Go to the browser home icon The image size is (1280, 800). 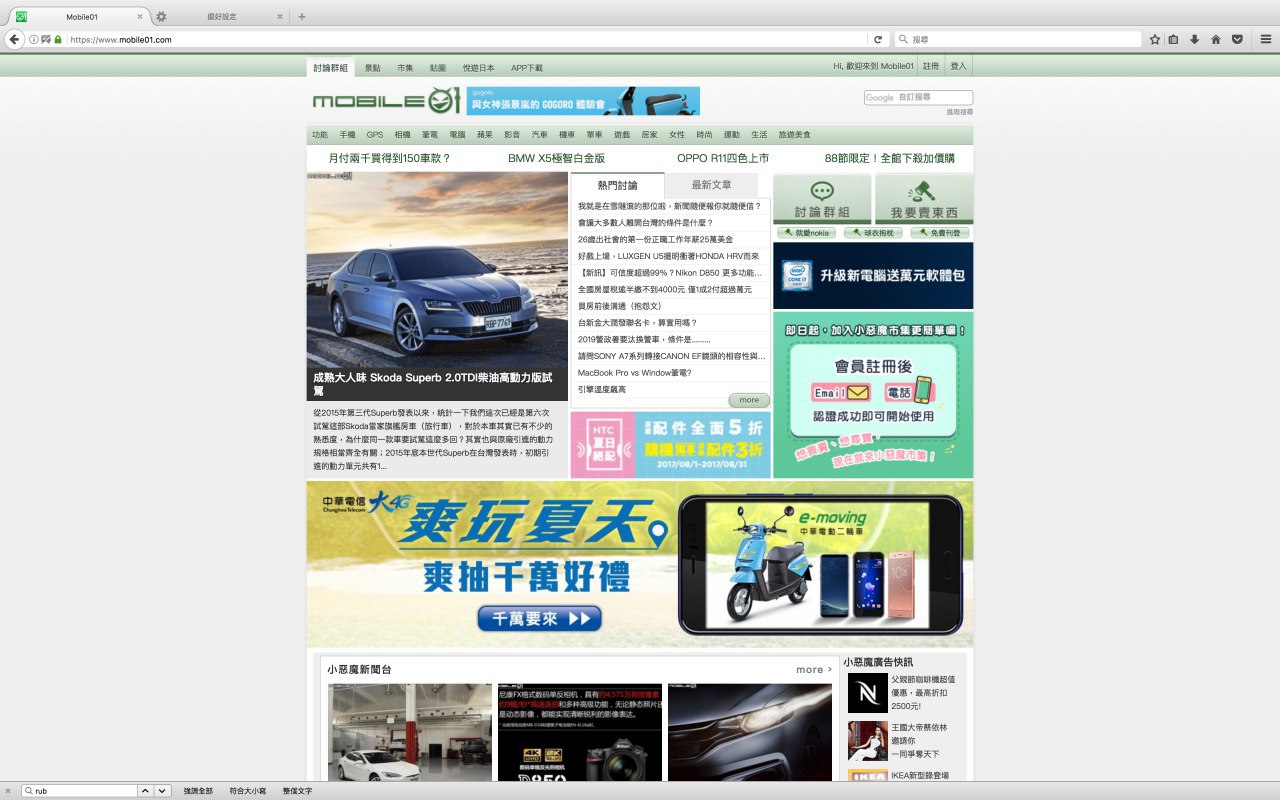(1216, 39)
